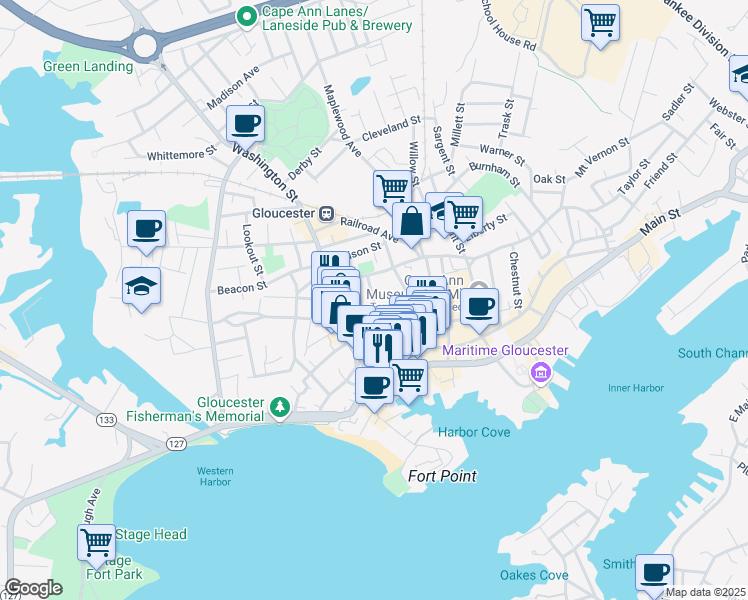Click Trask St road label

click(506, 119)
